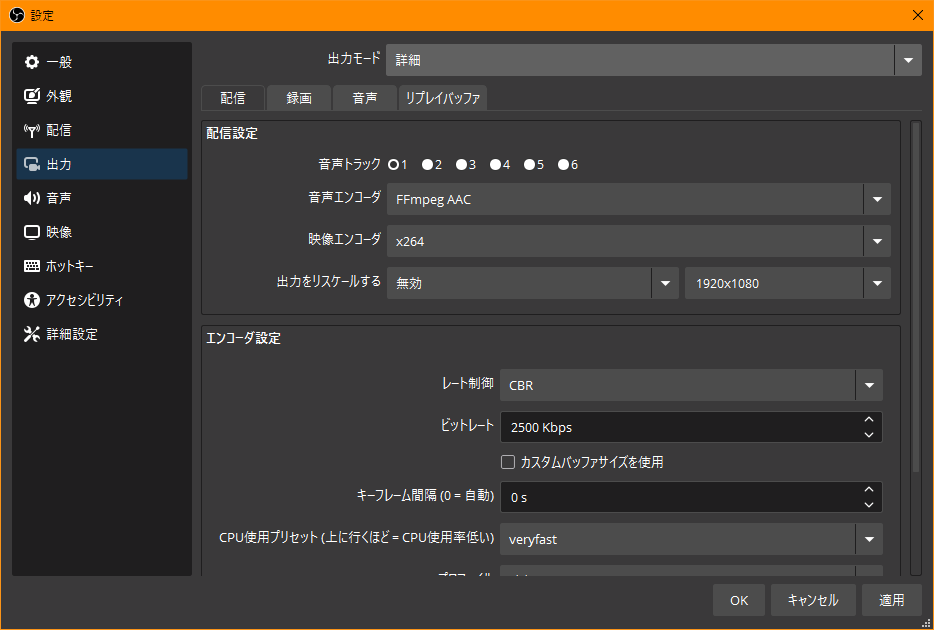
Task: Click the 出力 output icon in sidebar
Action: 32,164
